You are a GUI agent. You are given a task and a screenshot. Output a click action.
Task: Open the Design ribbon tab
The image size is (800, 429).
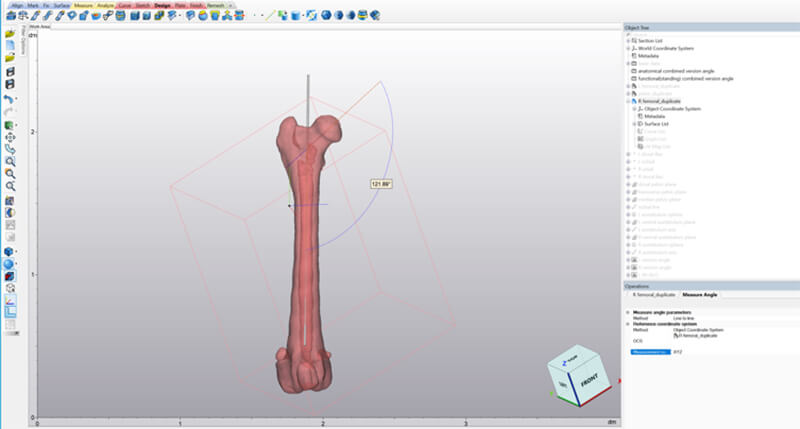(x=163, y=5)
